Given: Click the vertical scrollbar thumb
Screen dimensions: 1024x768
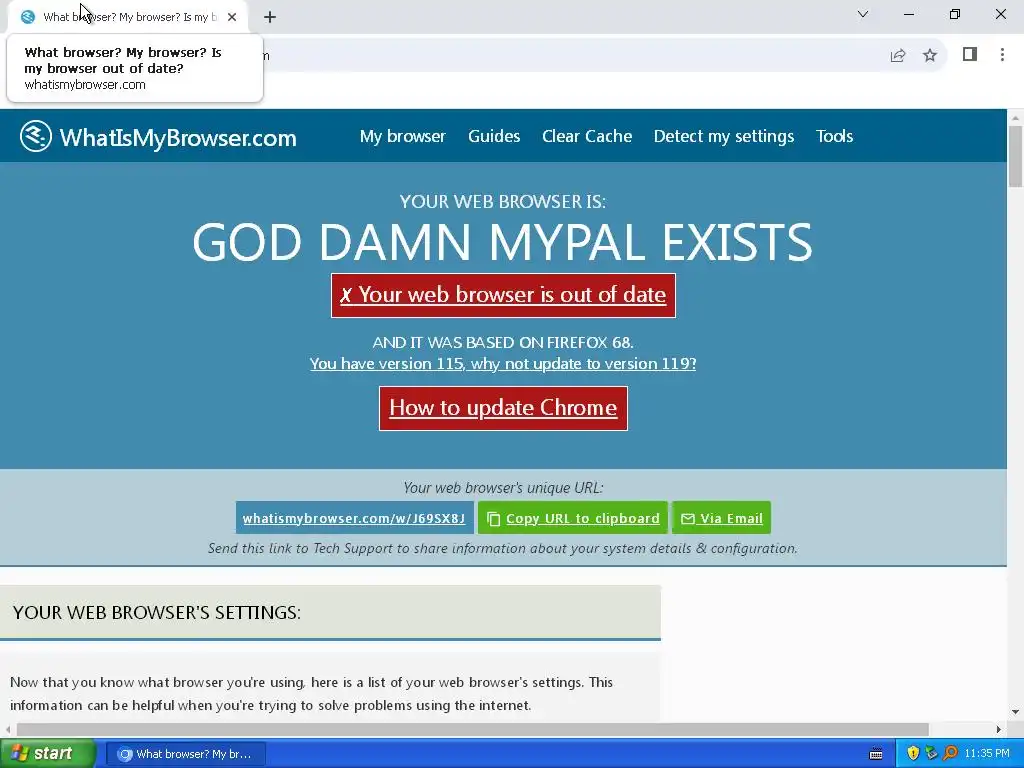Looking at the screenshot, I should coord(1015,155).
